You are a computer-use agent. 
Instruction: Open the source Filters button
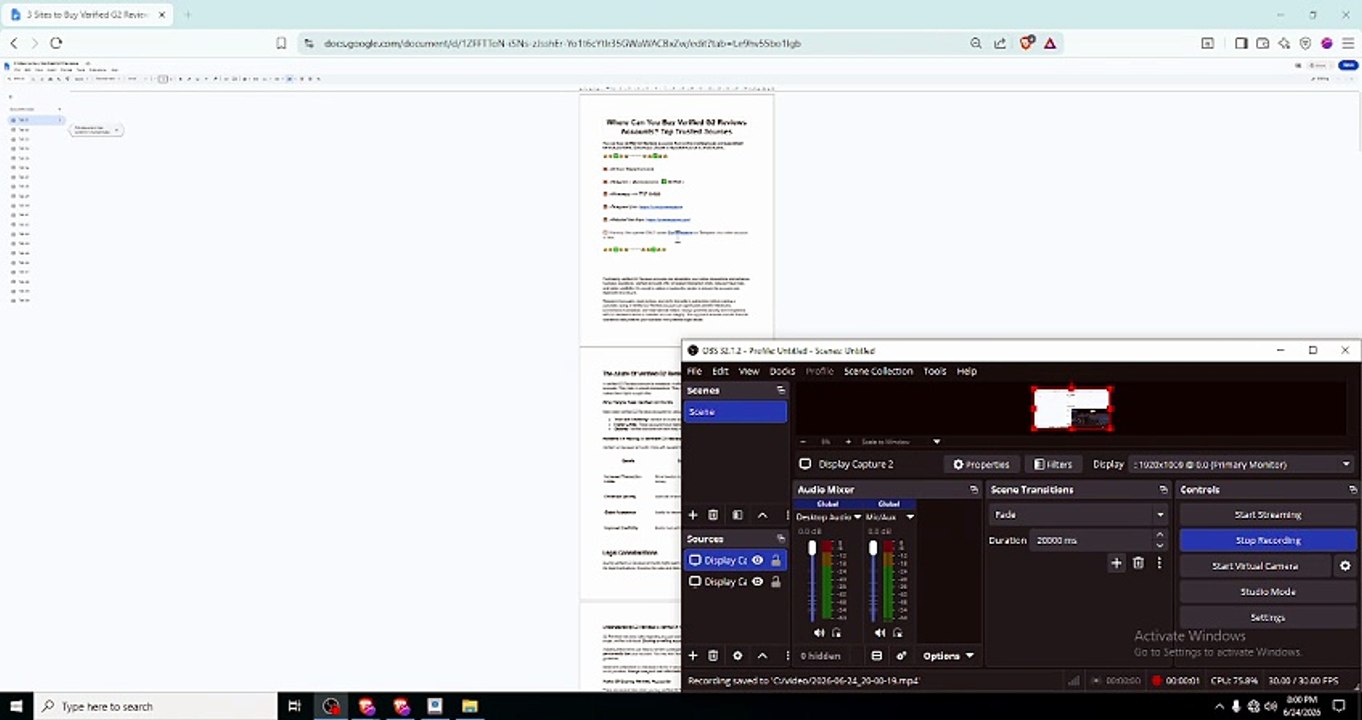[x=1053, y=464]
